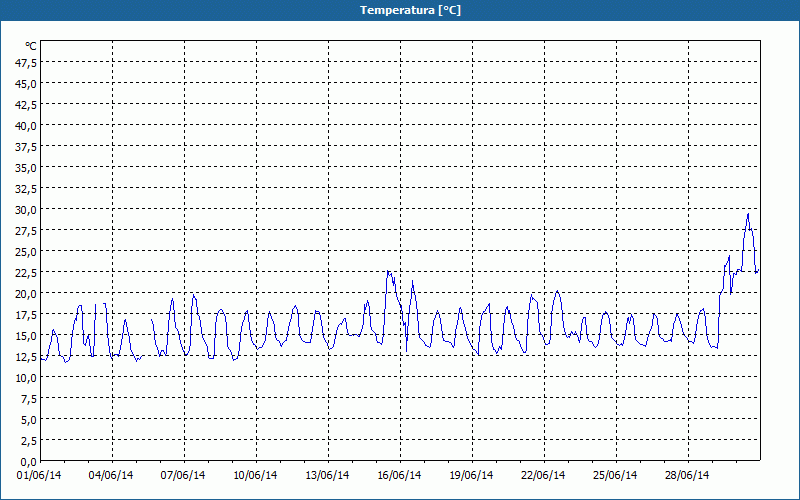Screen dimensions: 800x500
Task: Click the 07/06/14 date label
Action: (x=183, y=475)
